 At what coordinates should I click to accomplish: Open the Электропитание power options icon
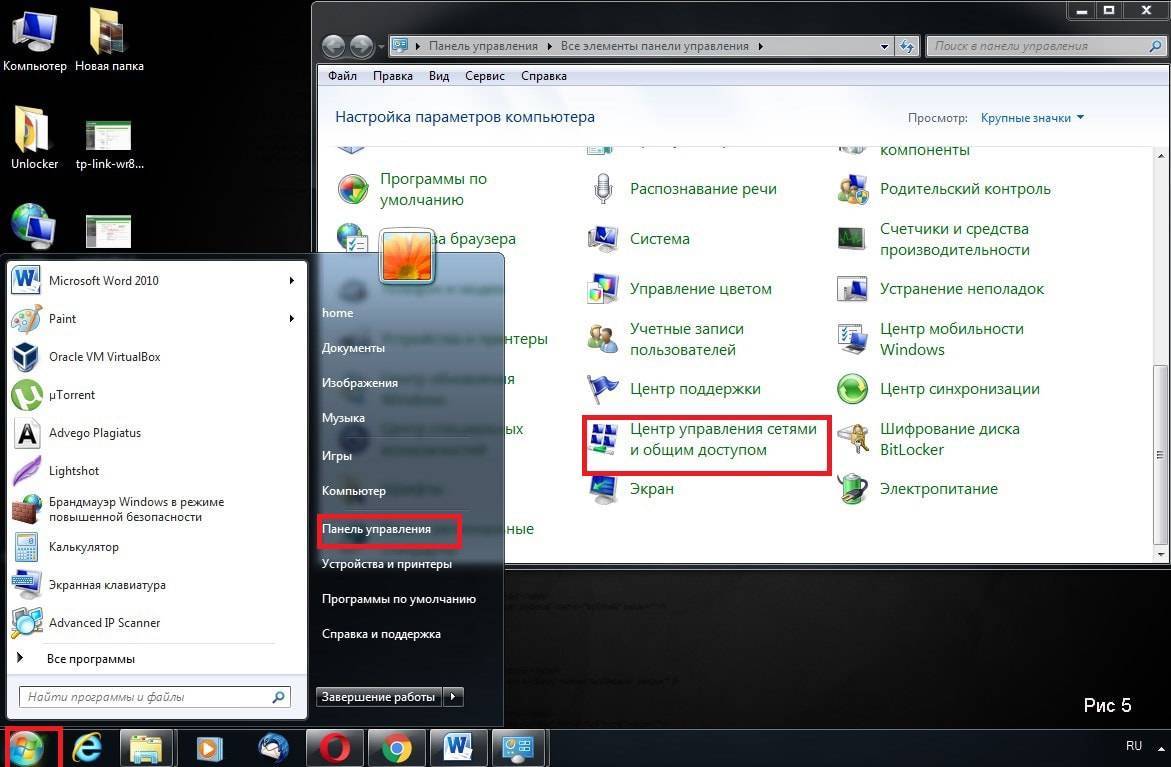point(852,489)
